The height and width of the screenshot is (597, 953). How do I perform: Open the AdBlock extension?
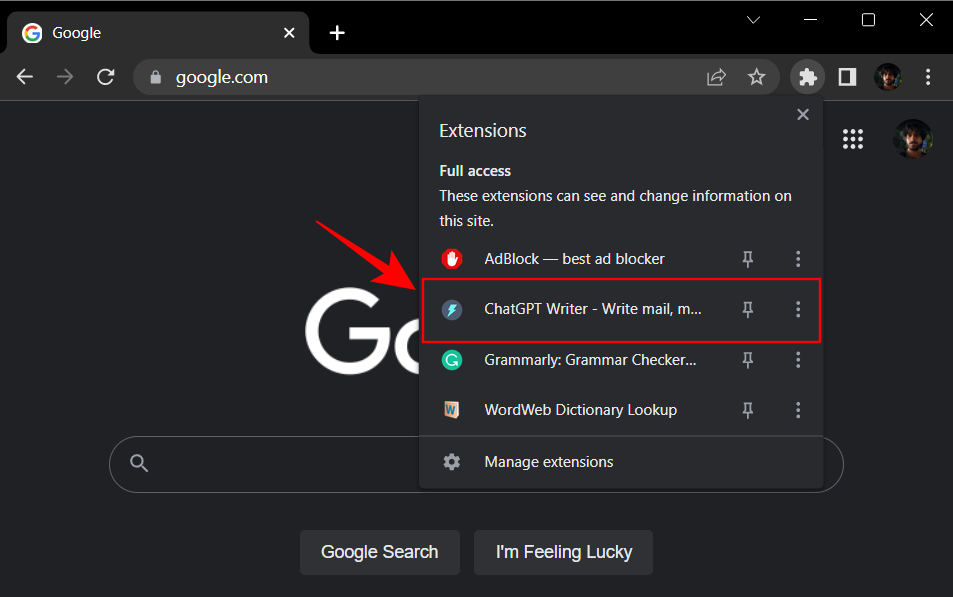tap(573, 258)
